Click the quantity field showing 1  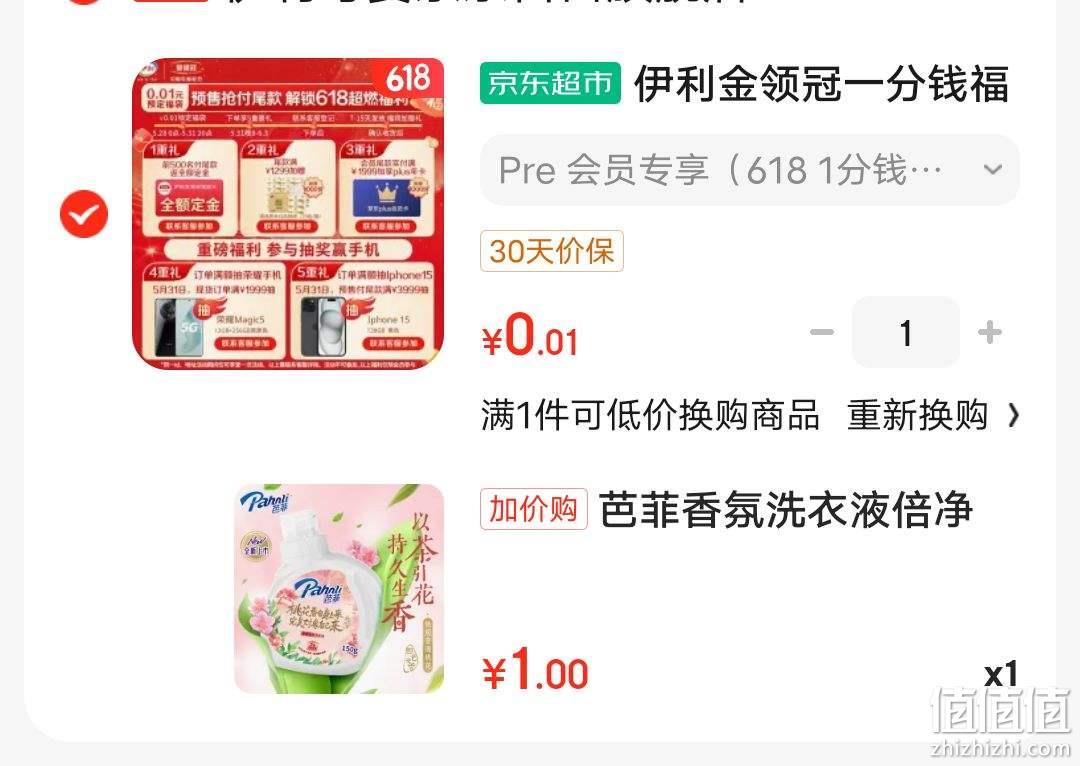point(906,333)
